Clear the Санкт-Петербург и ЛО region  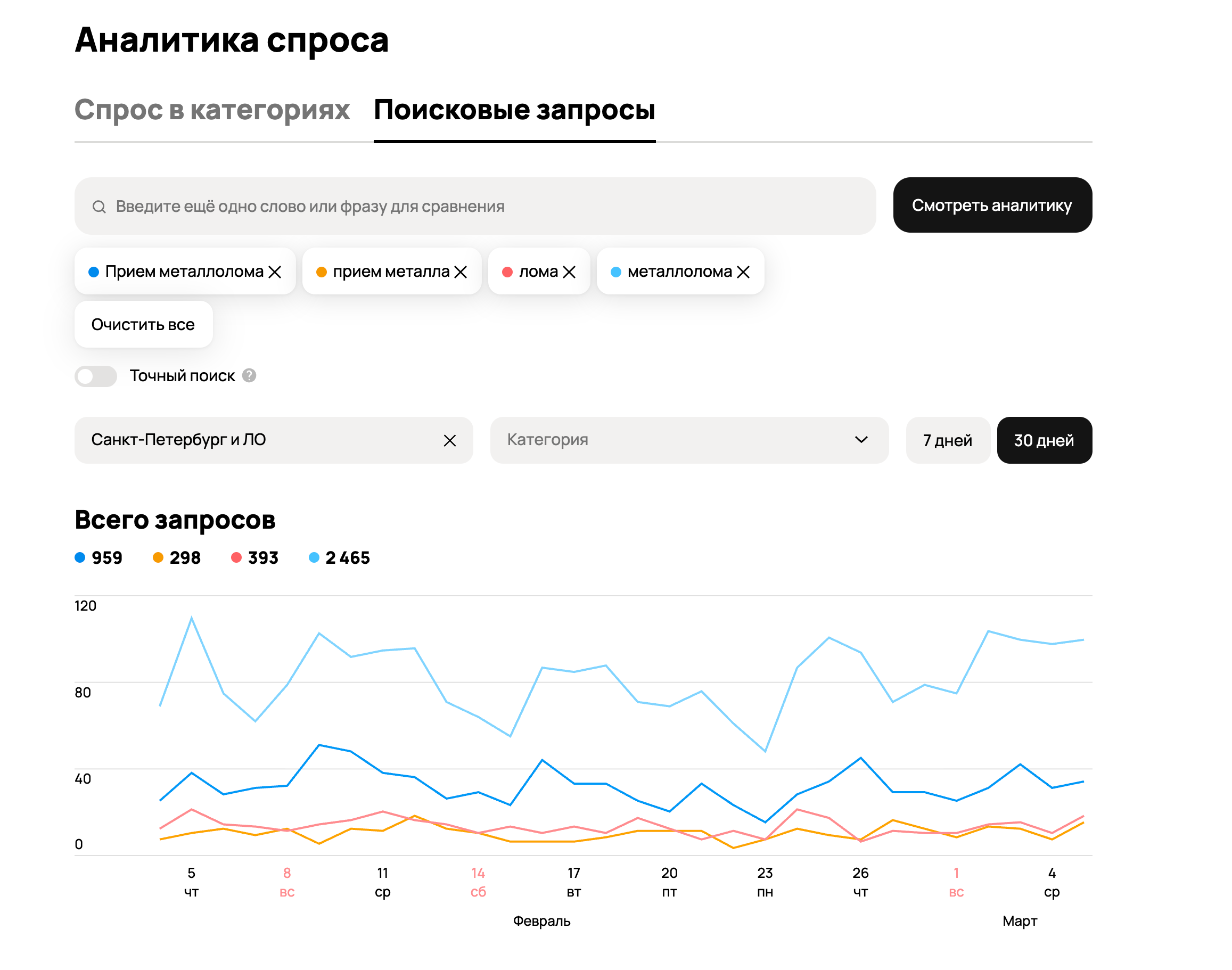[x=450, y=441]
